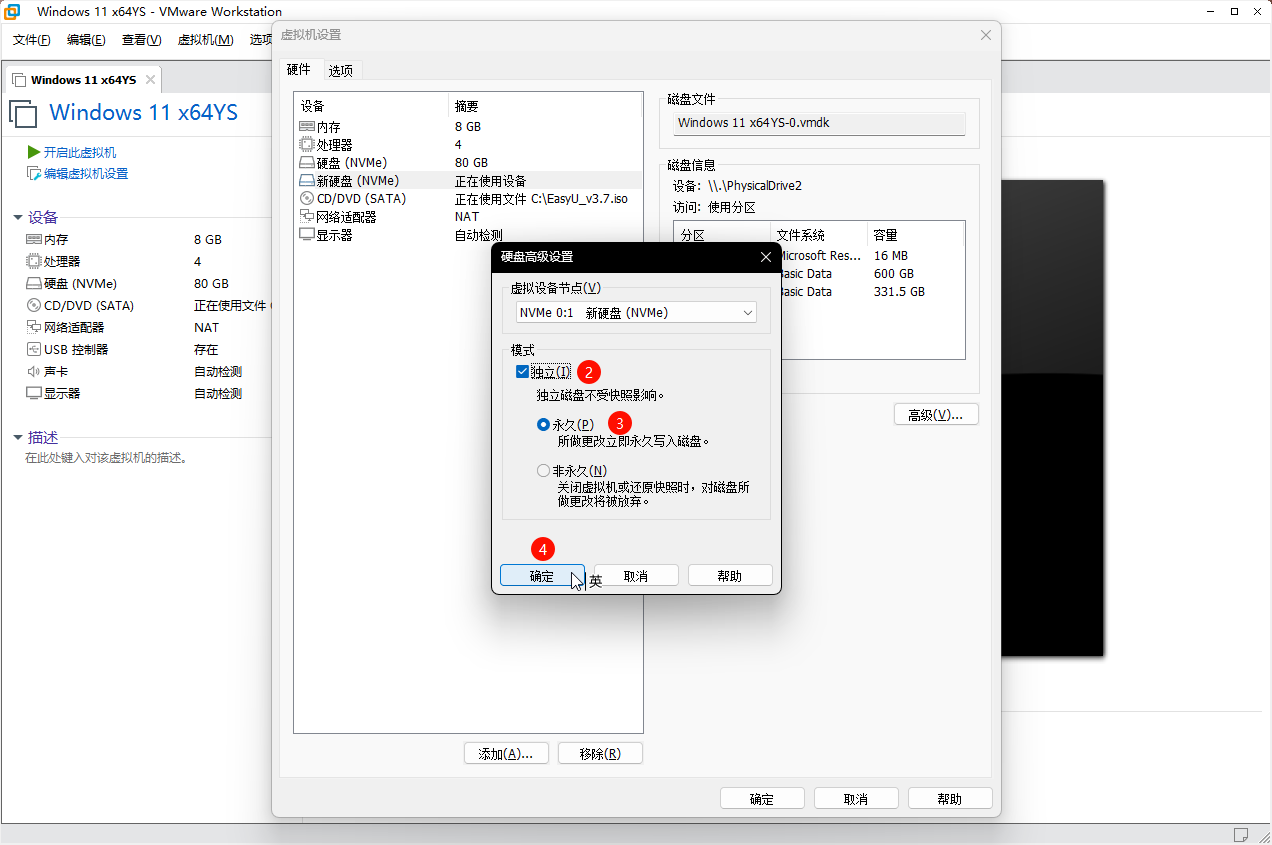Click the VMware Workstation title bar icon
This screenshot has width=1272, height=845.
[14, 12]
